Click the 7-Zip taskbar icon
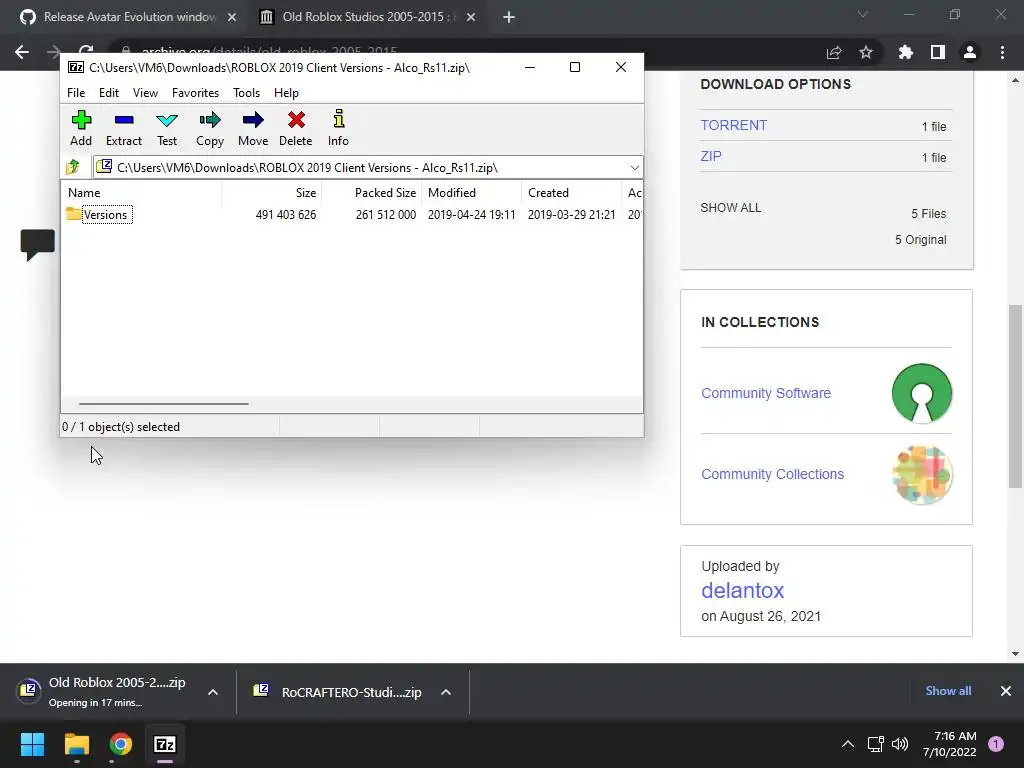1024x768 pixels. 165,744
